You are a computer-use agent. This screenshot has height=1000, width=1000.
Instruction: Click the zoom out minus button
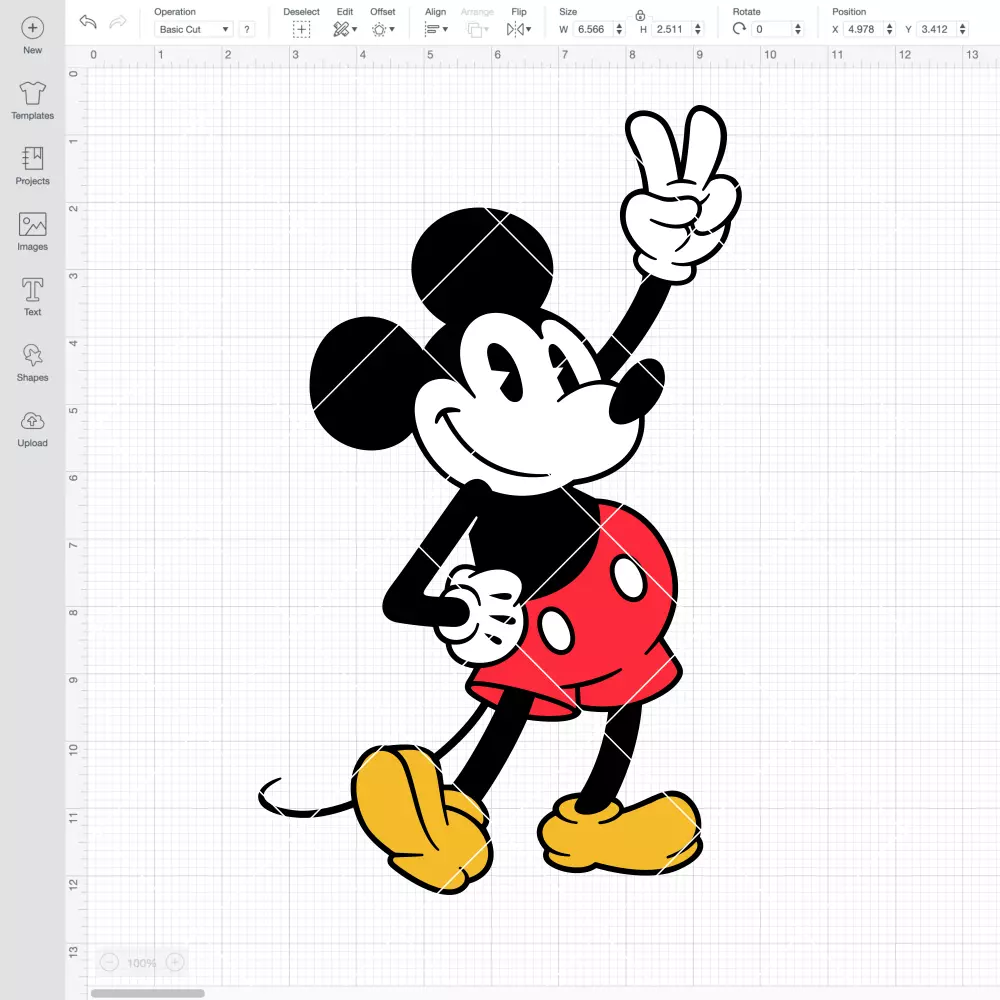pos(109,962)
